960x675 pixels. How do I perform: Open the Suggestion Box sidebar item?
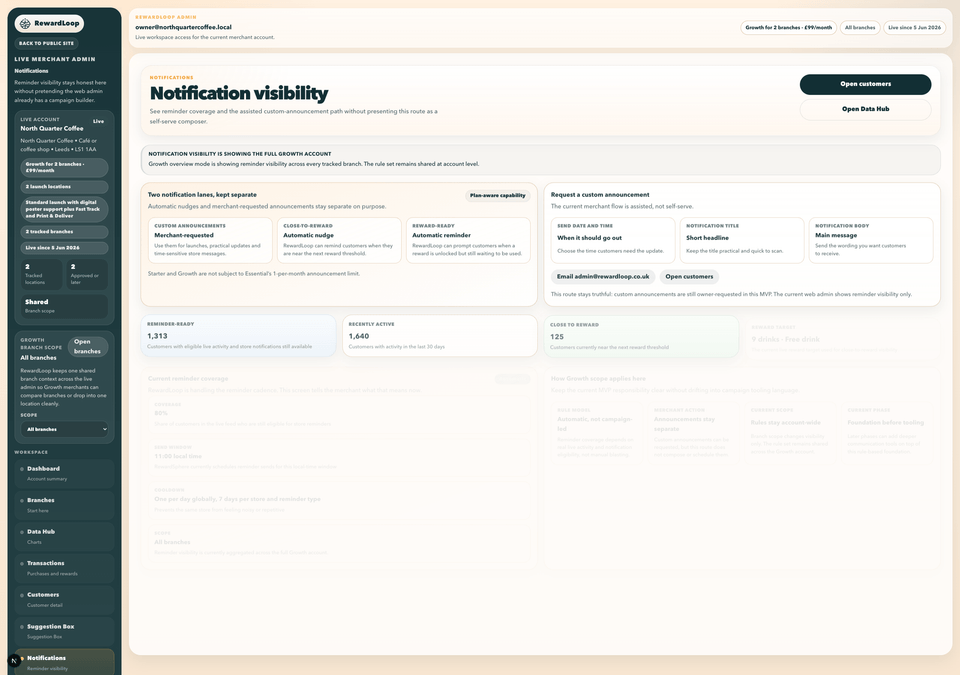click(x=64, y=632)
